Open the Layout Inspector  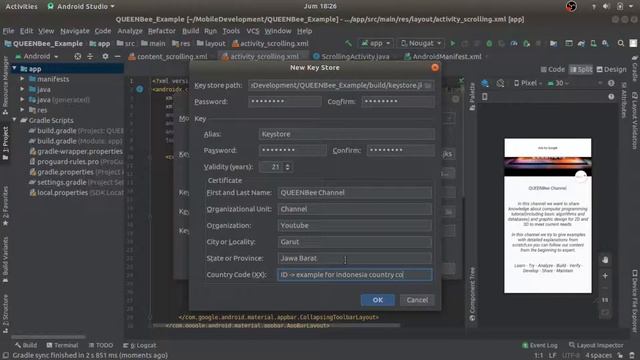(x=596, y=345)
